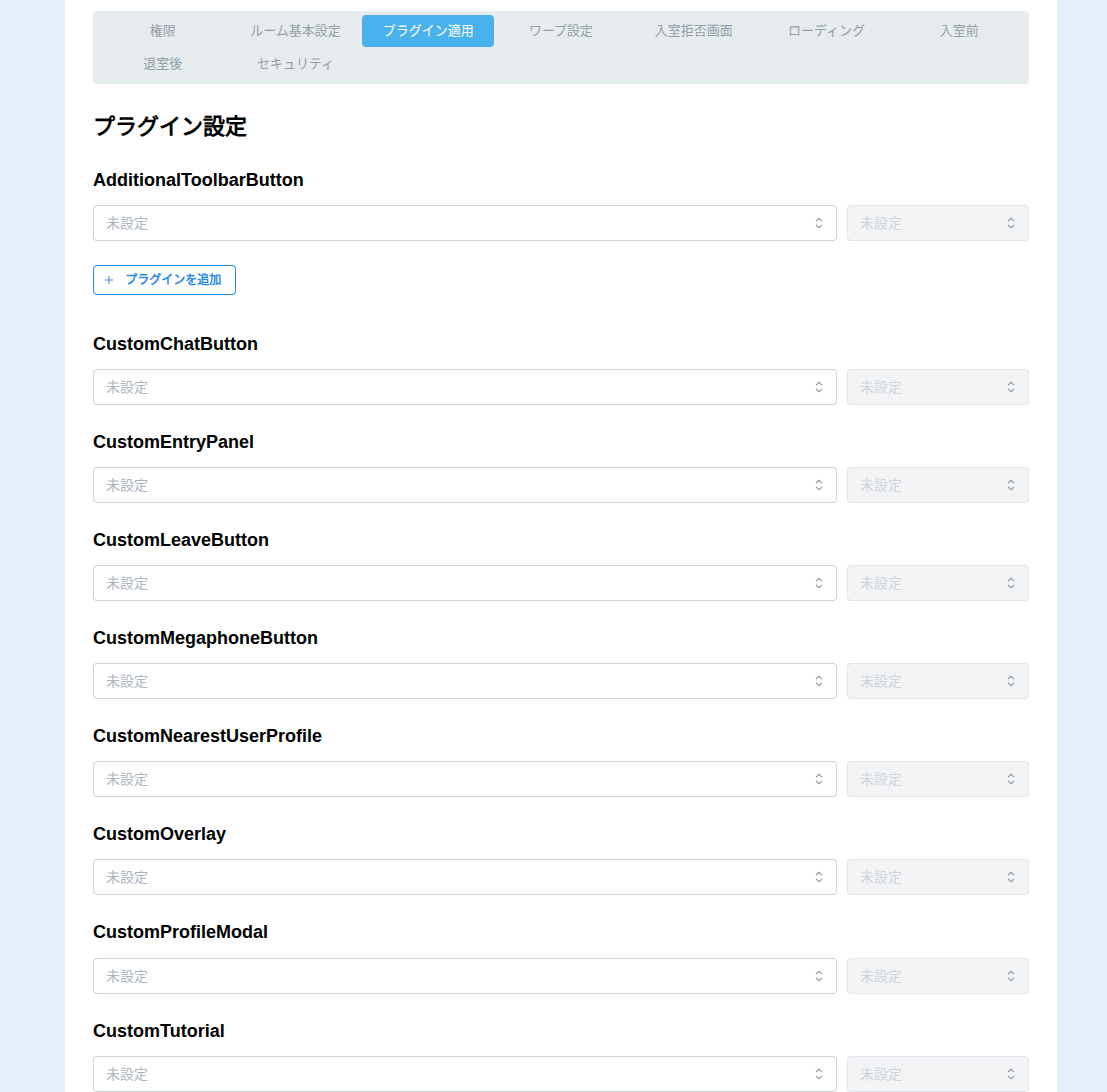This screenshot has width=1107, height=1092.
Task: Open the CustomOverlay plugin selector
Action: [x=464, y=877]
